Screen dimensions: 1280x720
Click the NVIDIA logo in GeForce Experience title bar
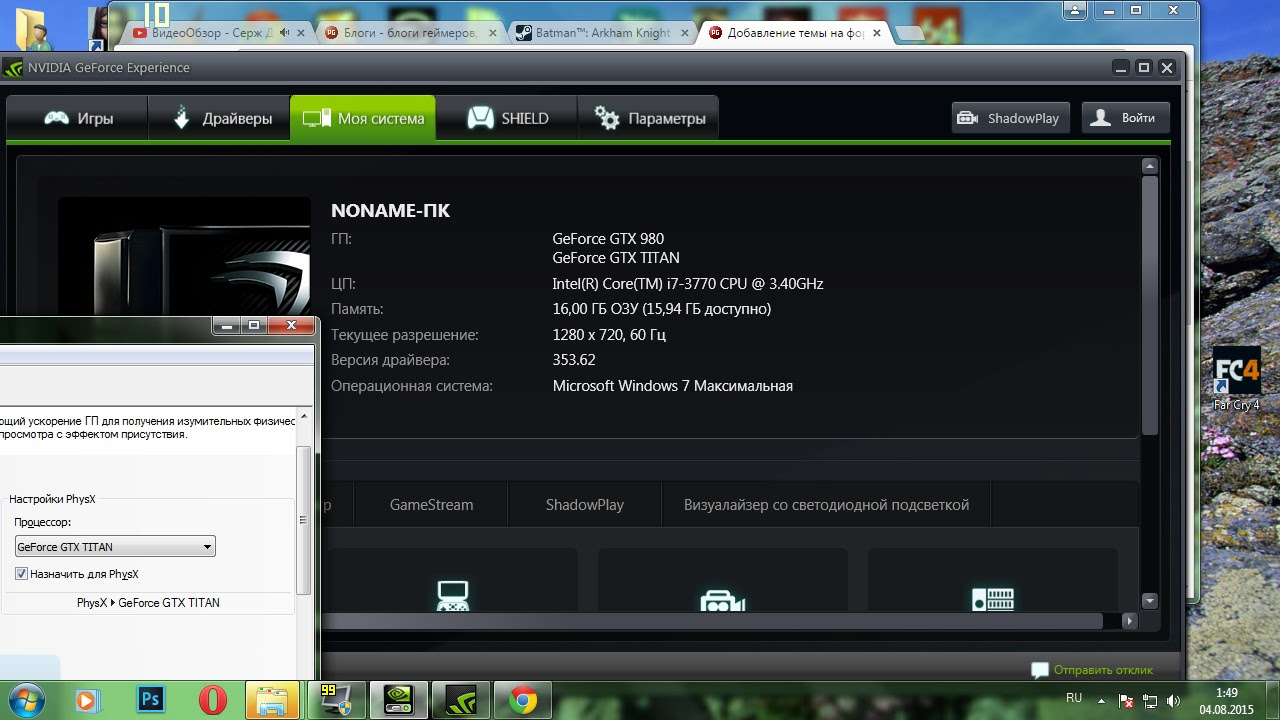coord(13,68)
